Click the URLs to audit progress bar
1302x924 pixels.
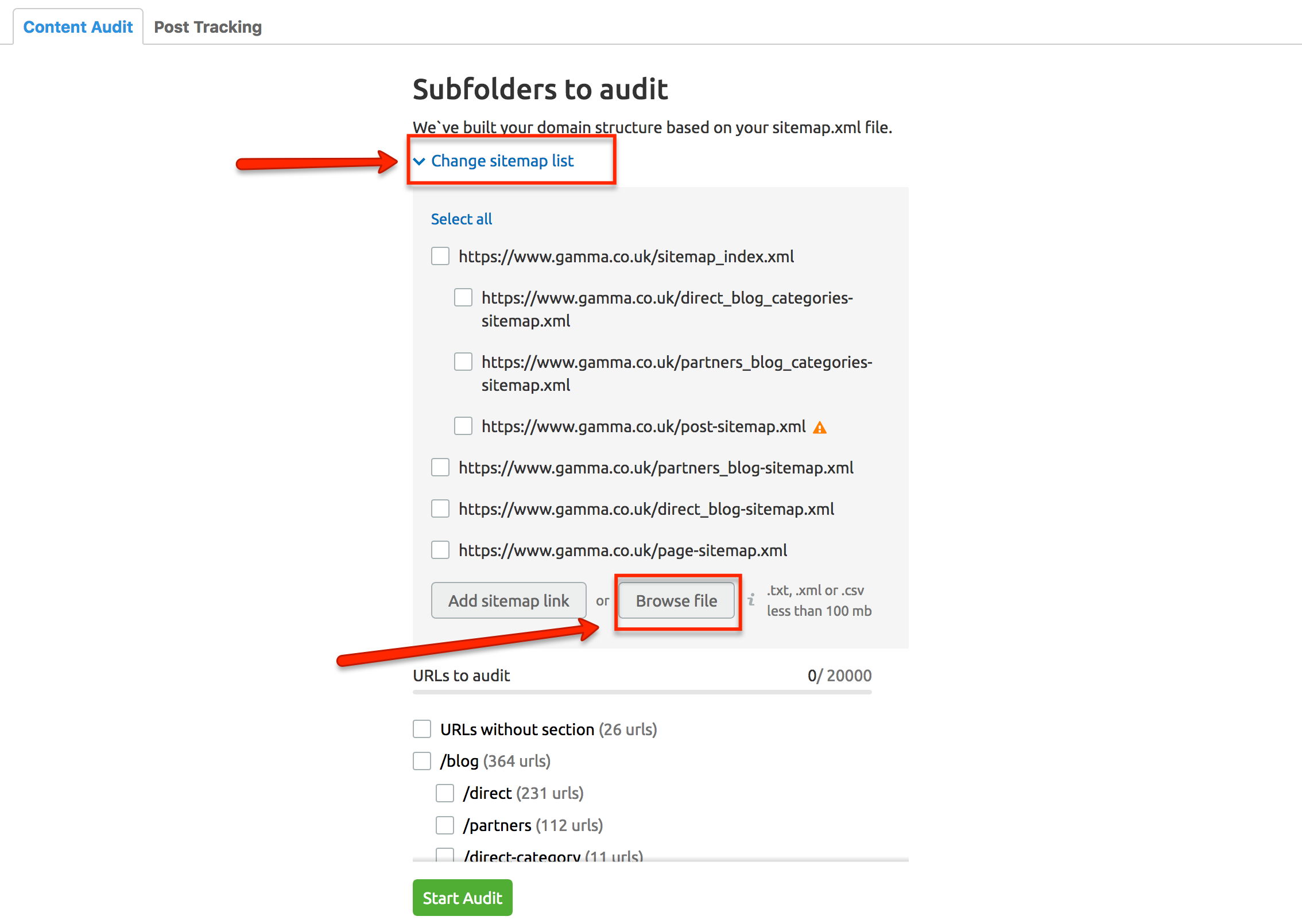click(642, 692)
